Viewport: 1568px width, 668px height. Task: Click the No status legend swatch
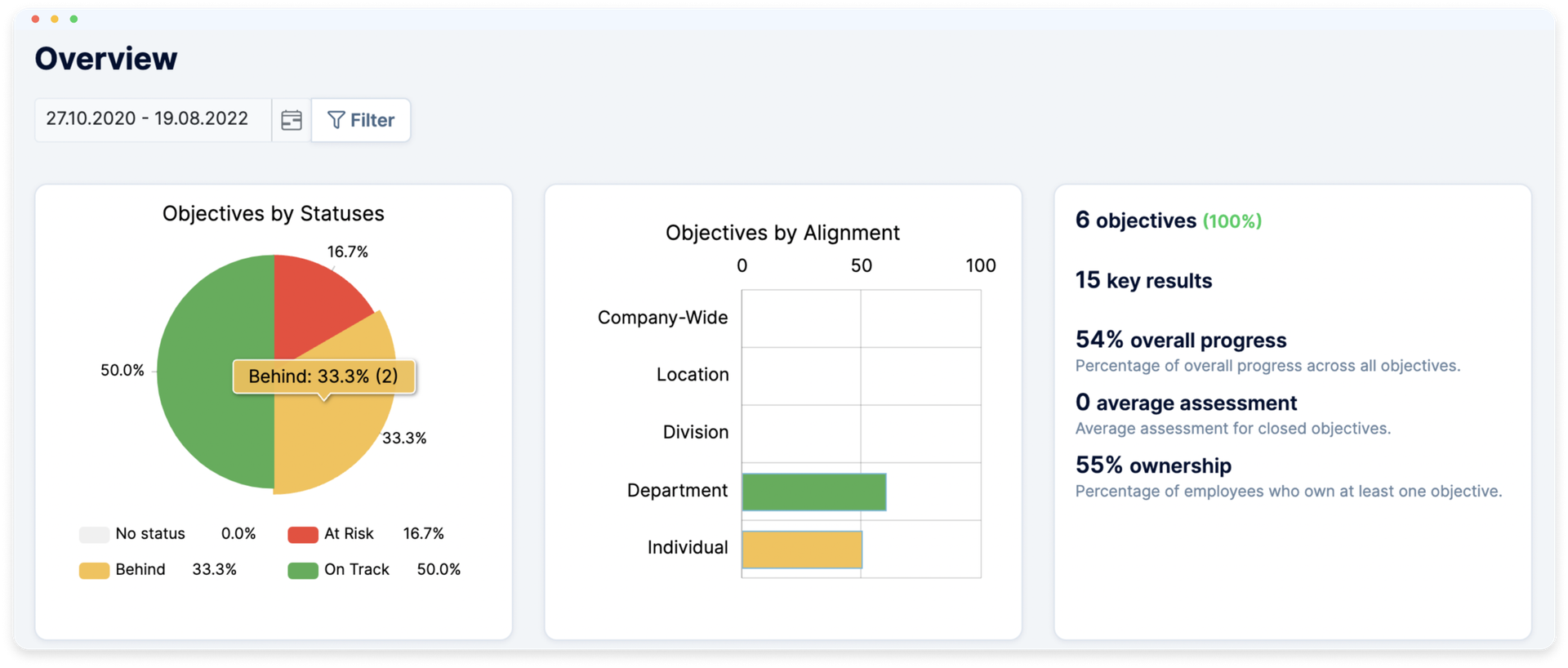94,535
